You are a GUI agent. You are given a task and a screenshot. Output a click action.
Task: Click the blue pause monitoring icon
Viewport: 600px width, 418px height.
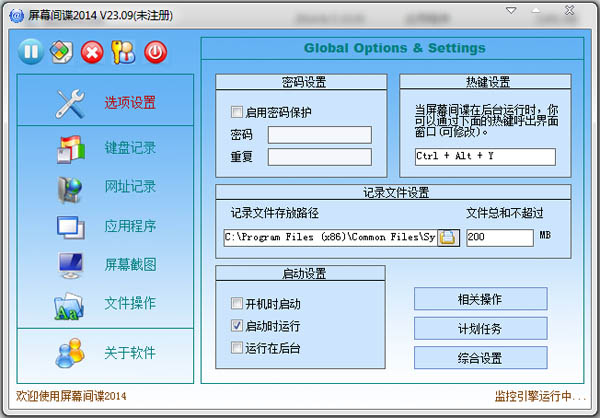click(x=30, y=52)
